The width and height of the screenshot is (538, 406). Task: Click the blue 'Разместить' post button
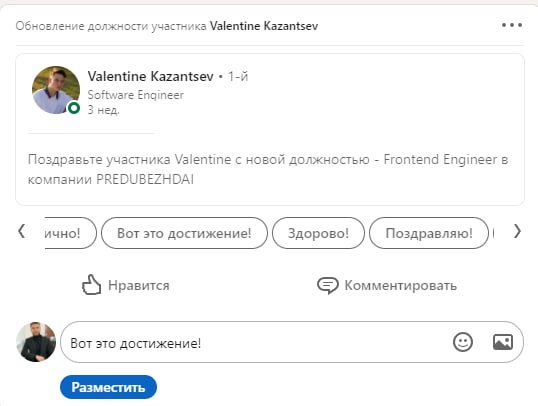pyautogui.click(x=108, y=387)
